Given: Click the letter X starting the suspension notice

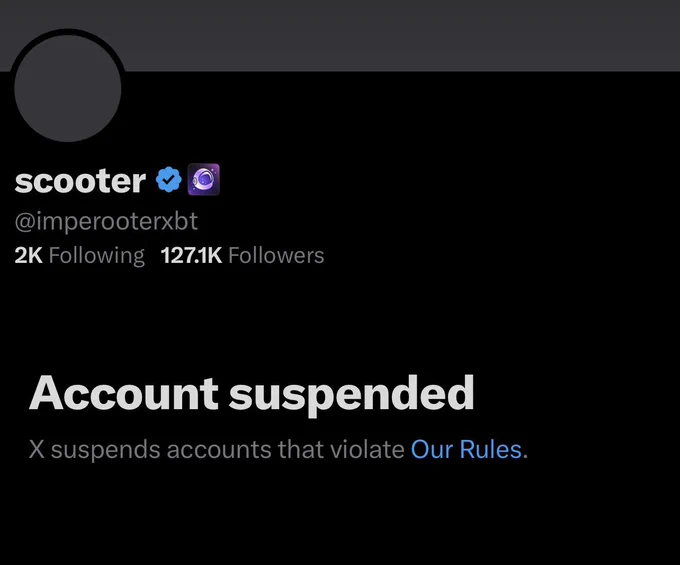Looking at the screenshot, I should 37,449.
